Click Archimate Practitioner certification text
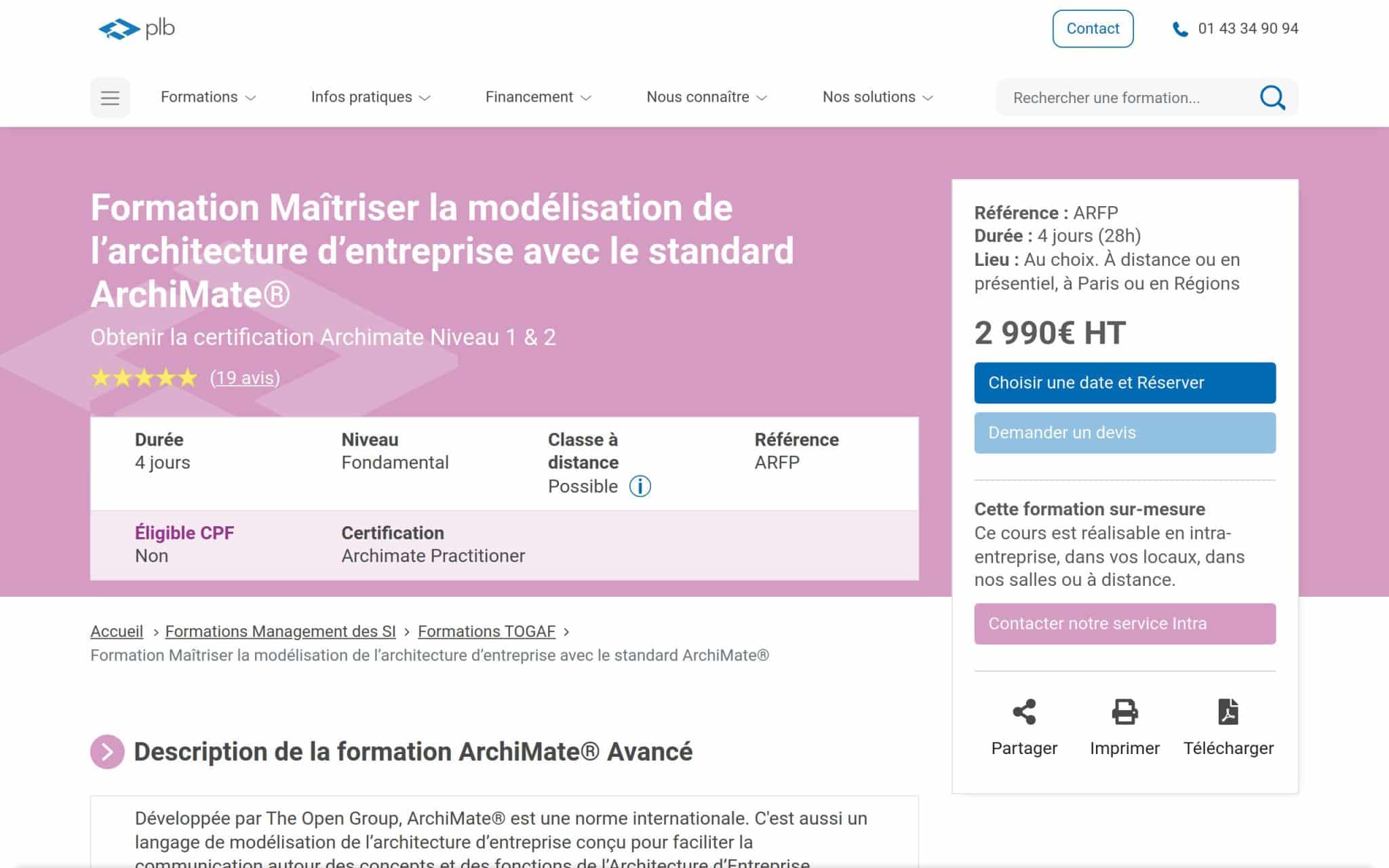Image resolution: width=1389 pixels, height=868 pixels. (433, 556)
